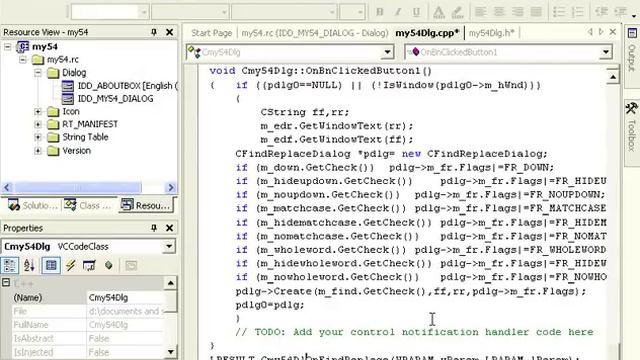Expand the String Table folder
This screenshot has height=360, width=640.
pyautogui.click(x=38, y=137)
